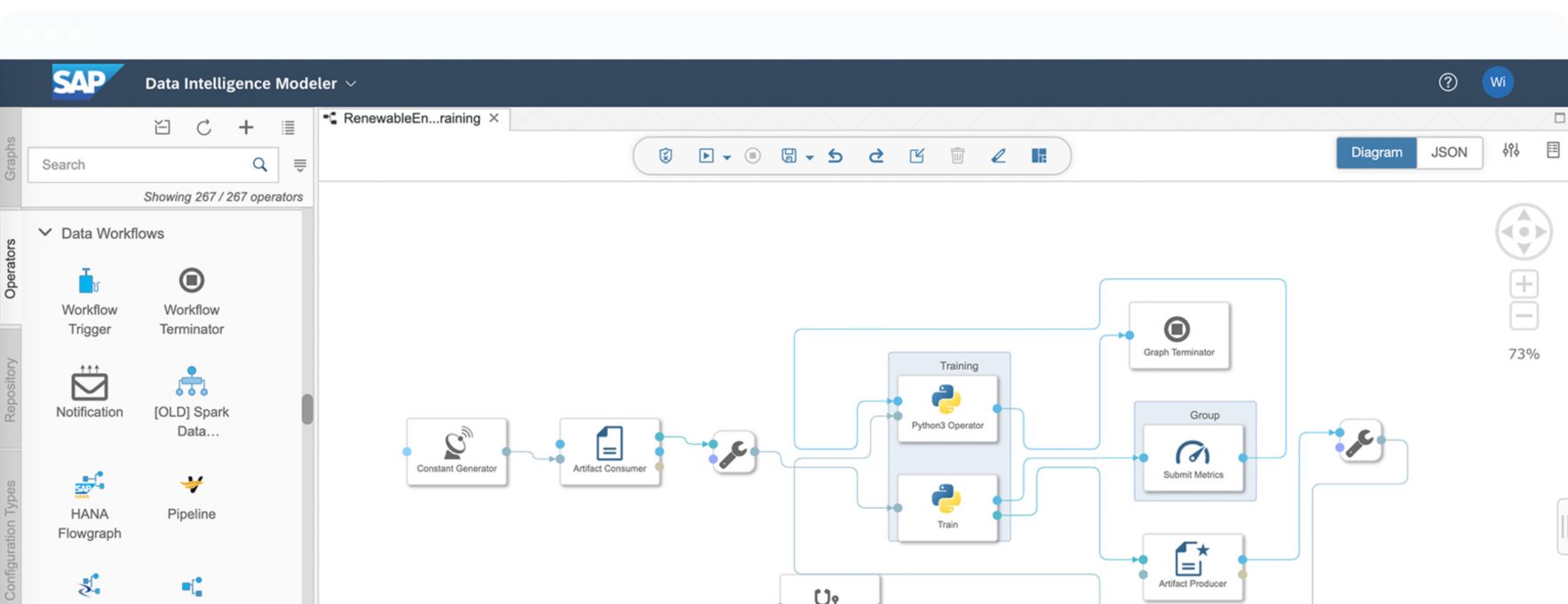Click the Undo arrow icon

click(x=835, y=155)
